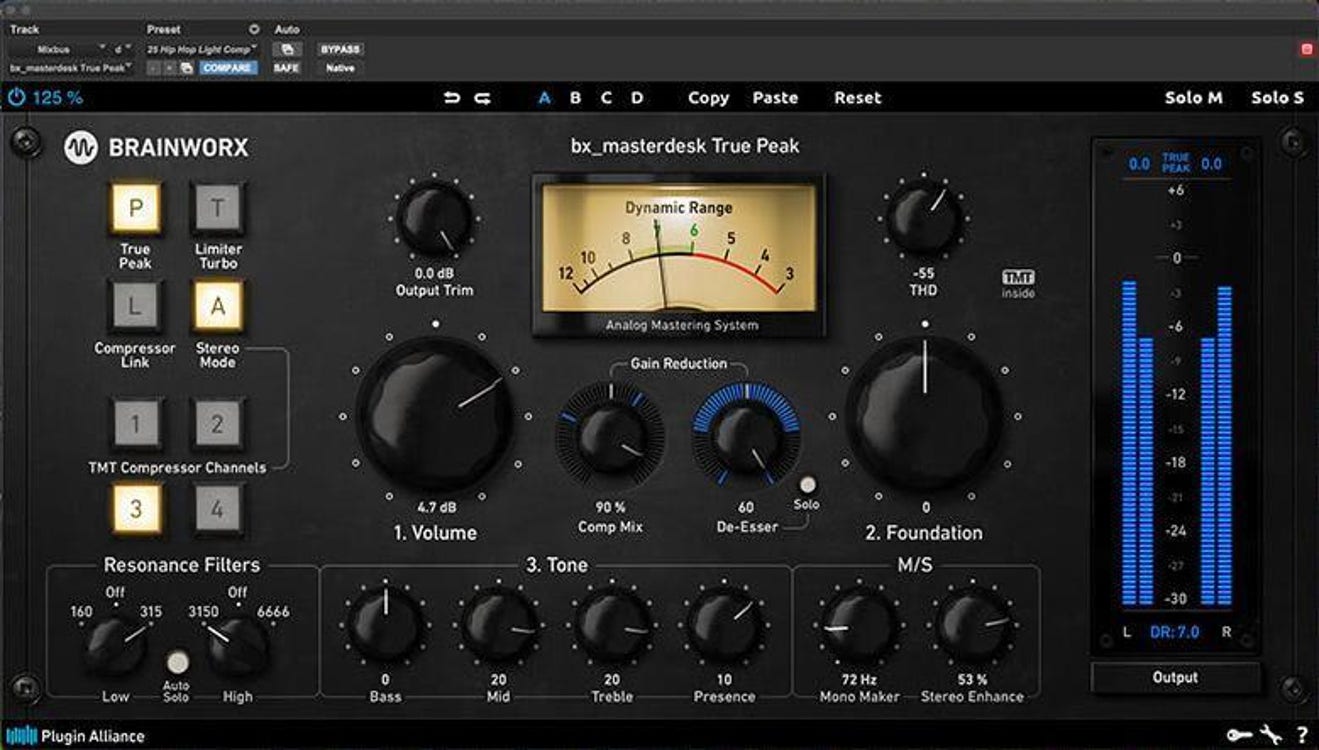Click the Reset button
Screen dimensions: 1319x750
coord(857,97)
